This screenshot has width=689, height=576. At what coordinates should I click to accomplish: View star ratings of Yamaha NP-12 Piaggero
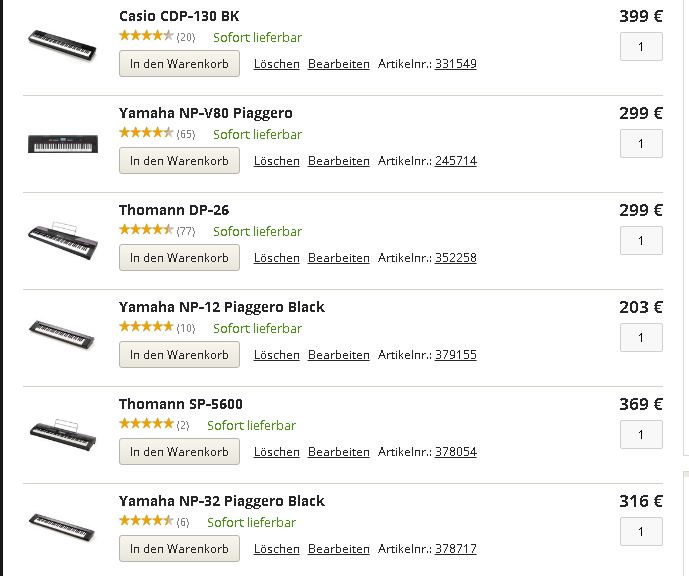146,326
